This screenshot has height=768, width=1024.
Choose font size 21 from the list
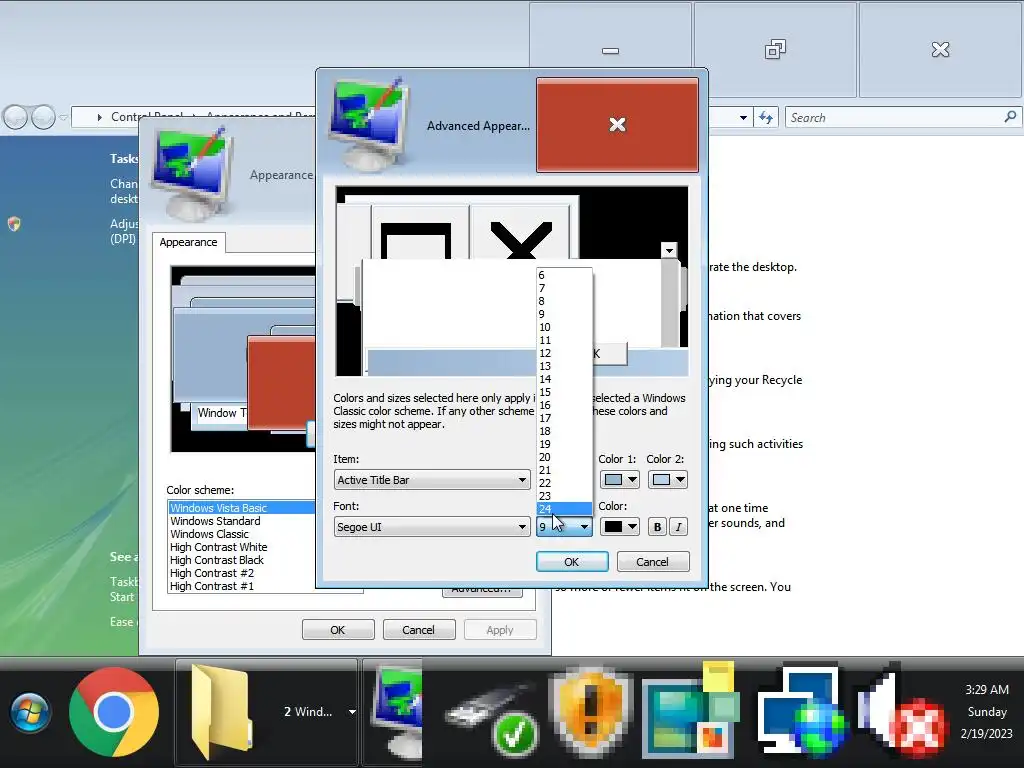[x=564, y=470]
